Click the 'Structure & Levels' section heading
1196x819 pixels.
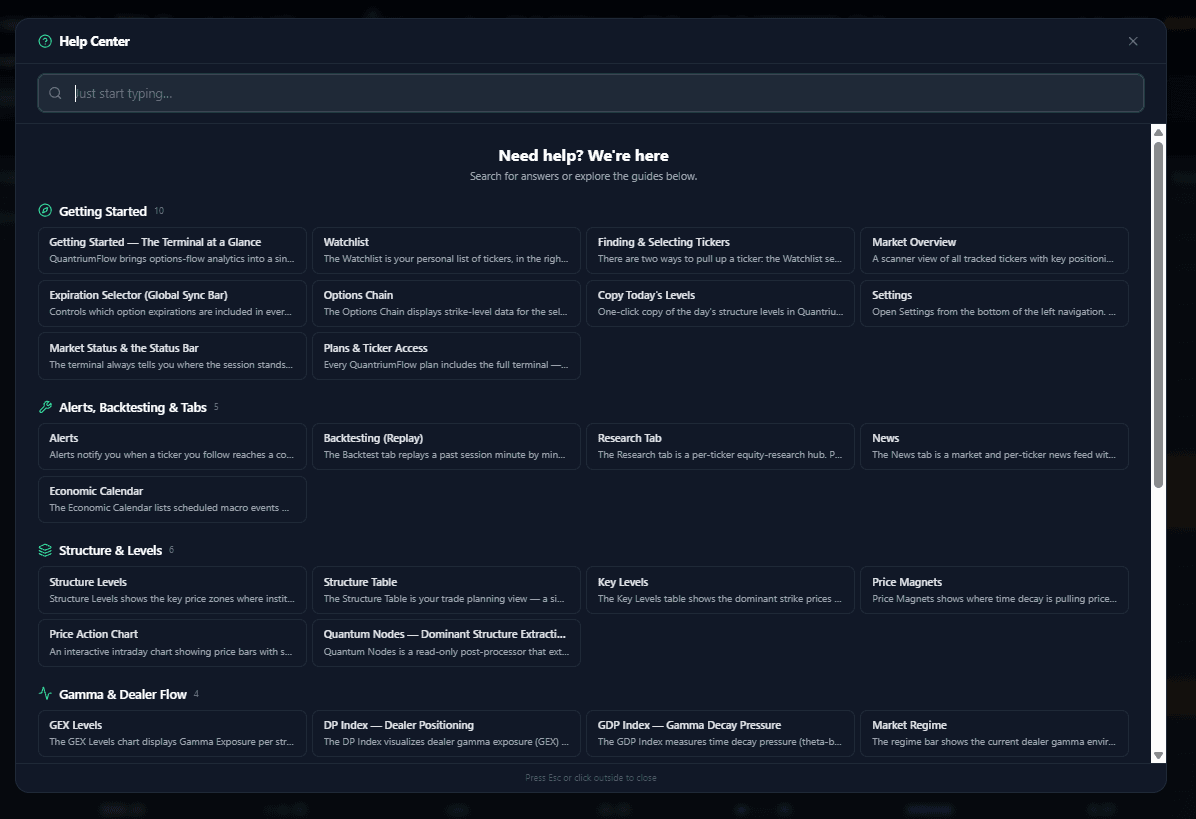pos(111,551)
